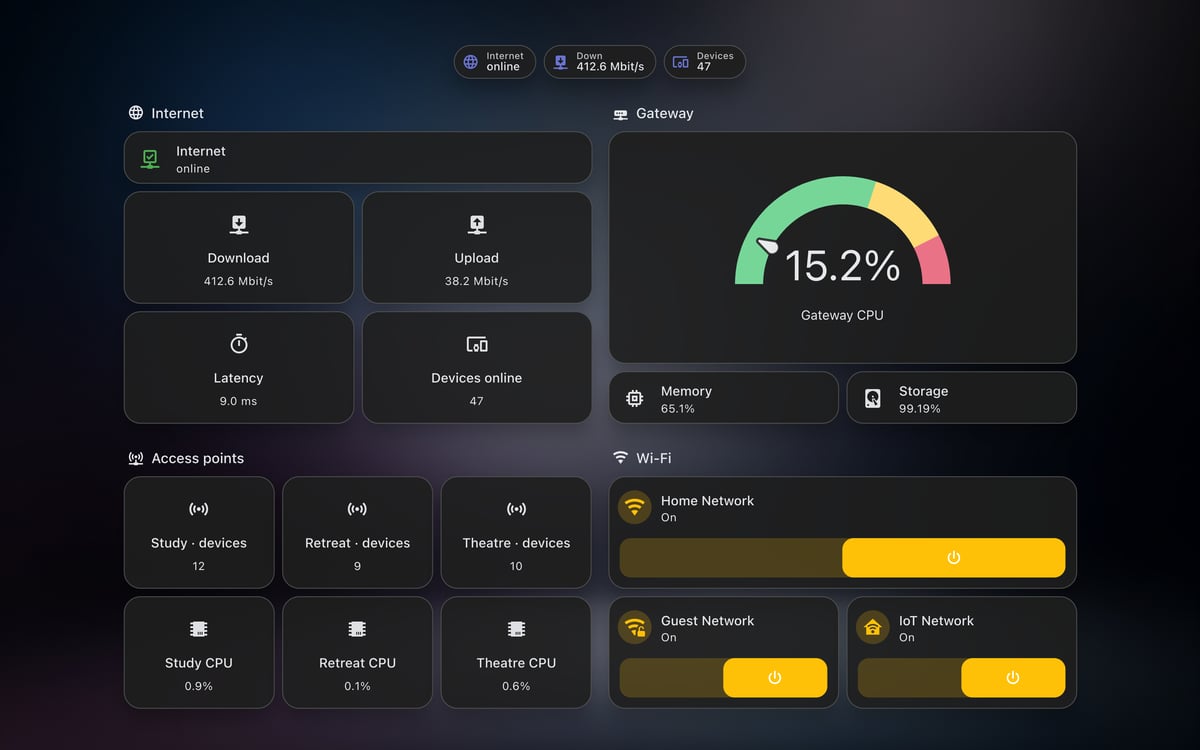Click the Gateway section heading text

click(x=665, y=114)
